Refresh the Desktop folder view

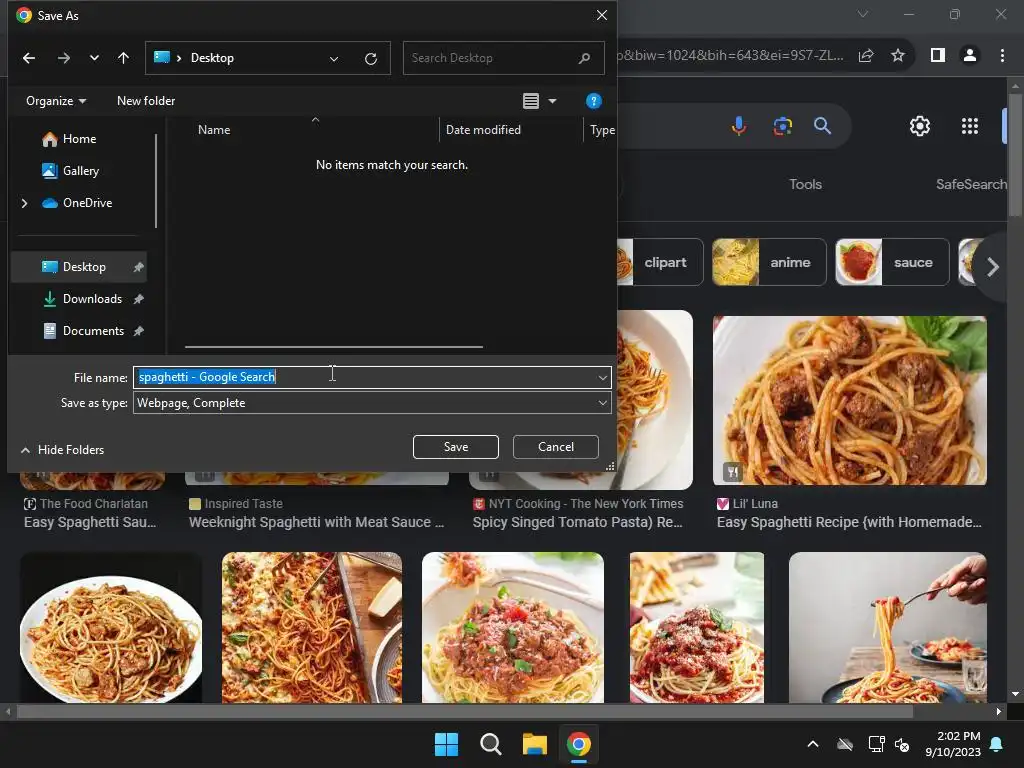(371, 59)
